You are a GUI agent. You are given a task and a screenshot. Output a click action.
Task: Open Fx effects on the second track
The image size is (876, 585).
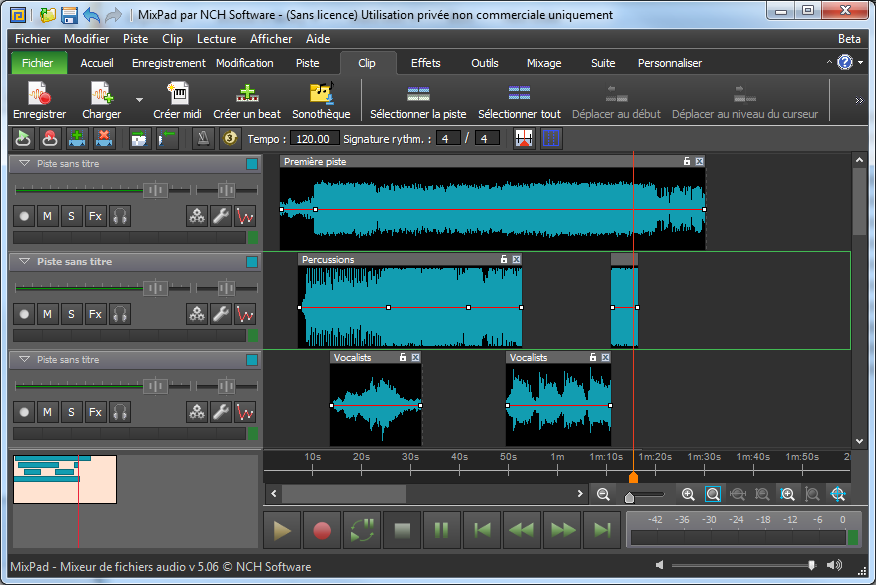coord(96,314)
